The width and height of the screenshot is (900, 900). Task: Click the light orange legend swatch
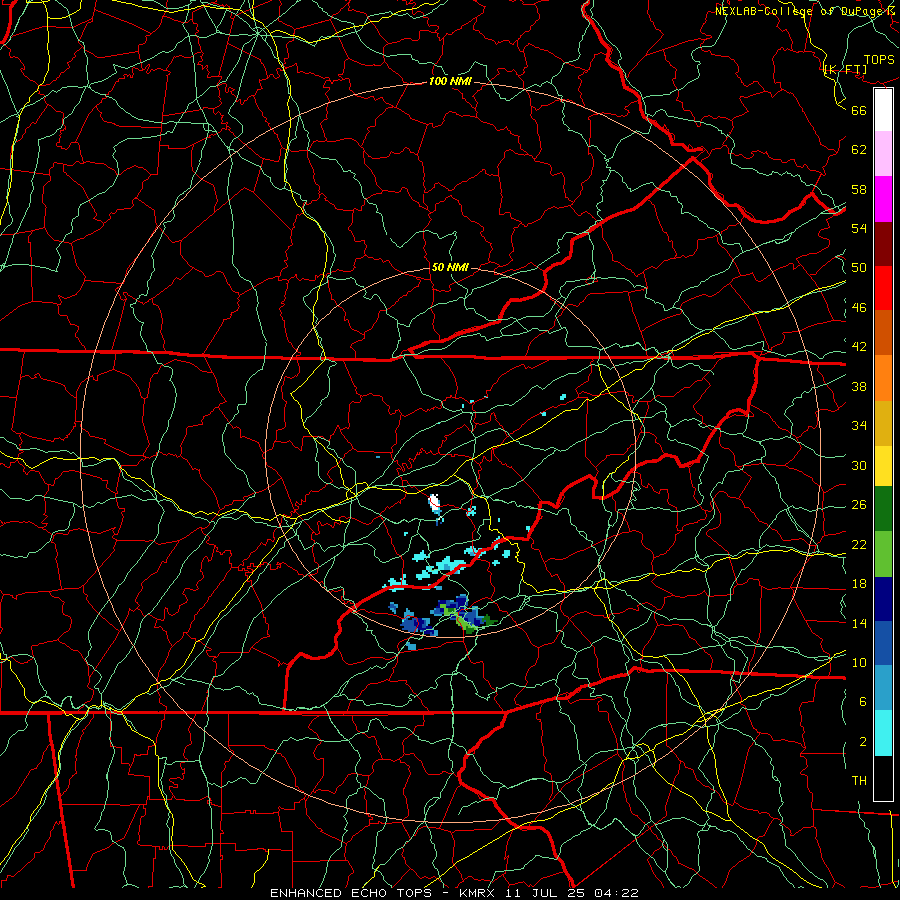click(883, 377)
